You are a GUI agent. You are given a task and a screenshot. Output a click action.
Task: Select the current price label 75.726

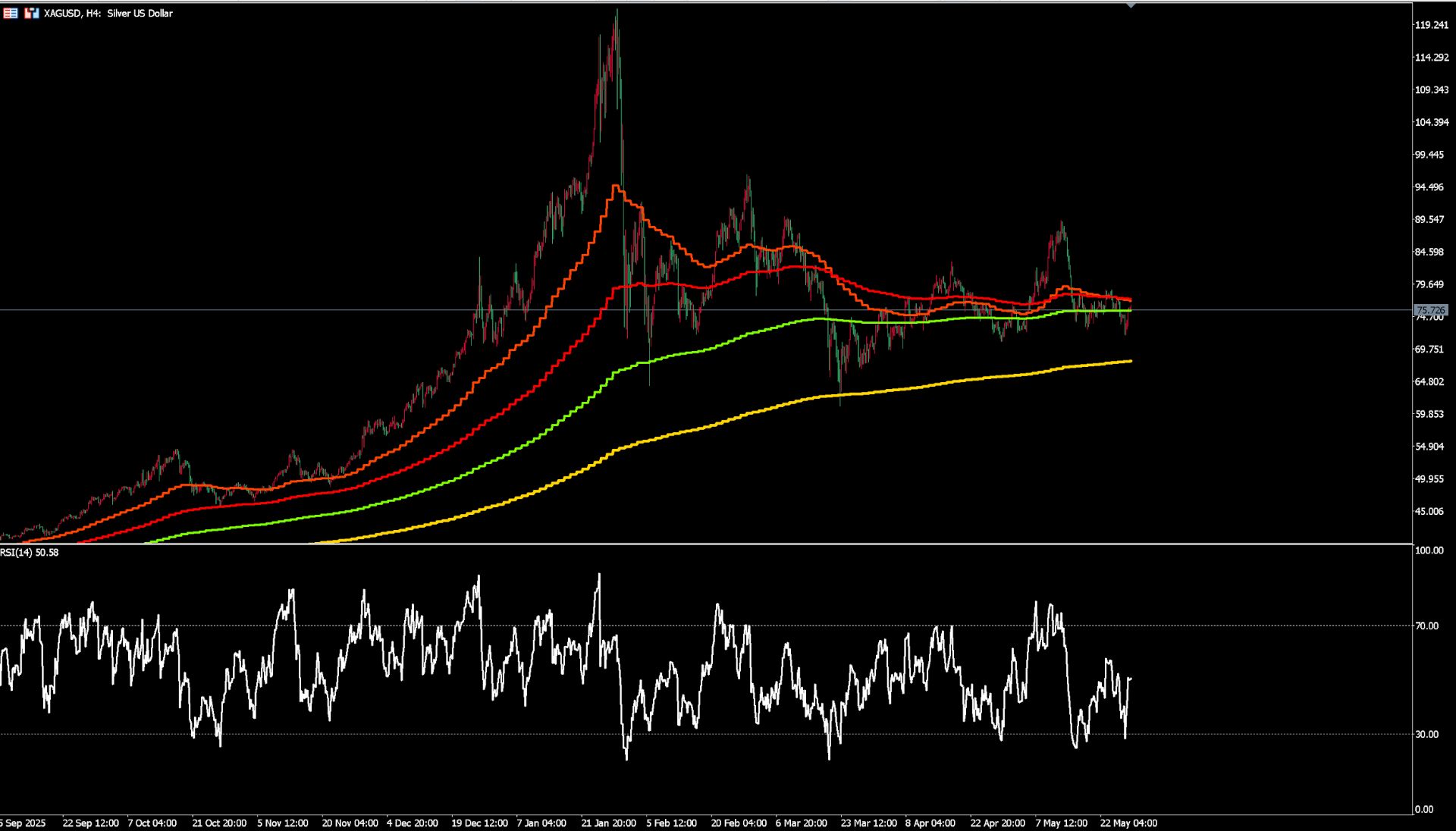tap(1431, 310)
